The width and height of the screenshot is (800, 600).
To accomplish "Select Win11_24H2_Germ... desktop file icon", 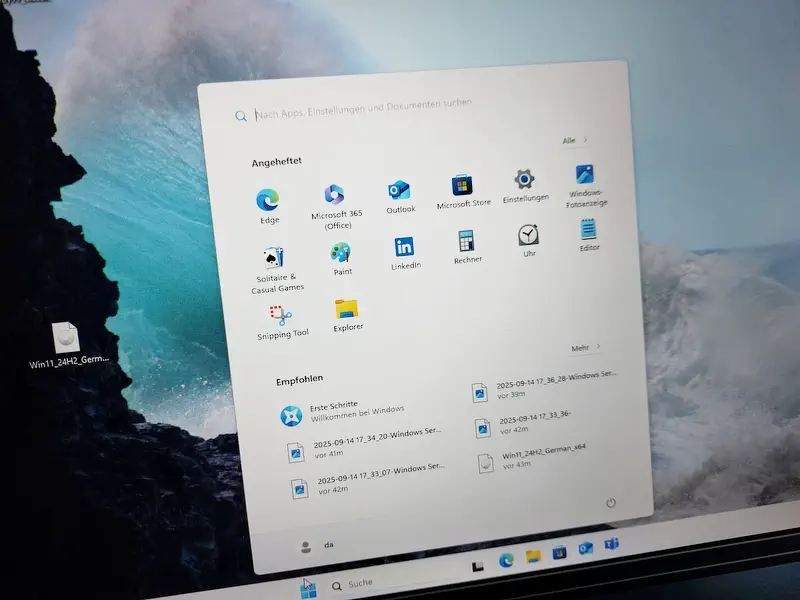I will [x=68, y=345].
